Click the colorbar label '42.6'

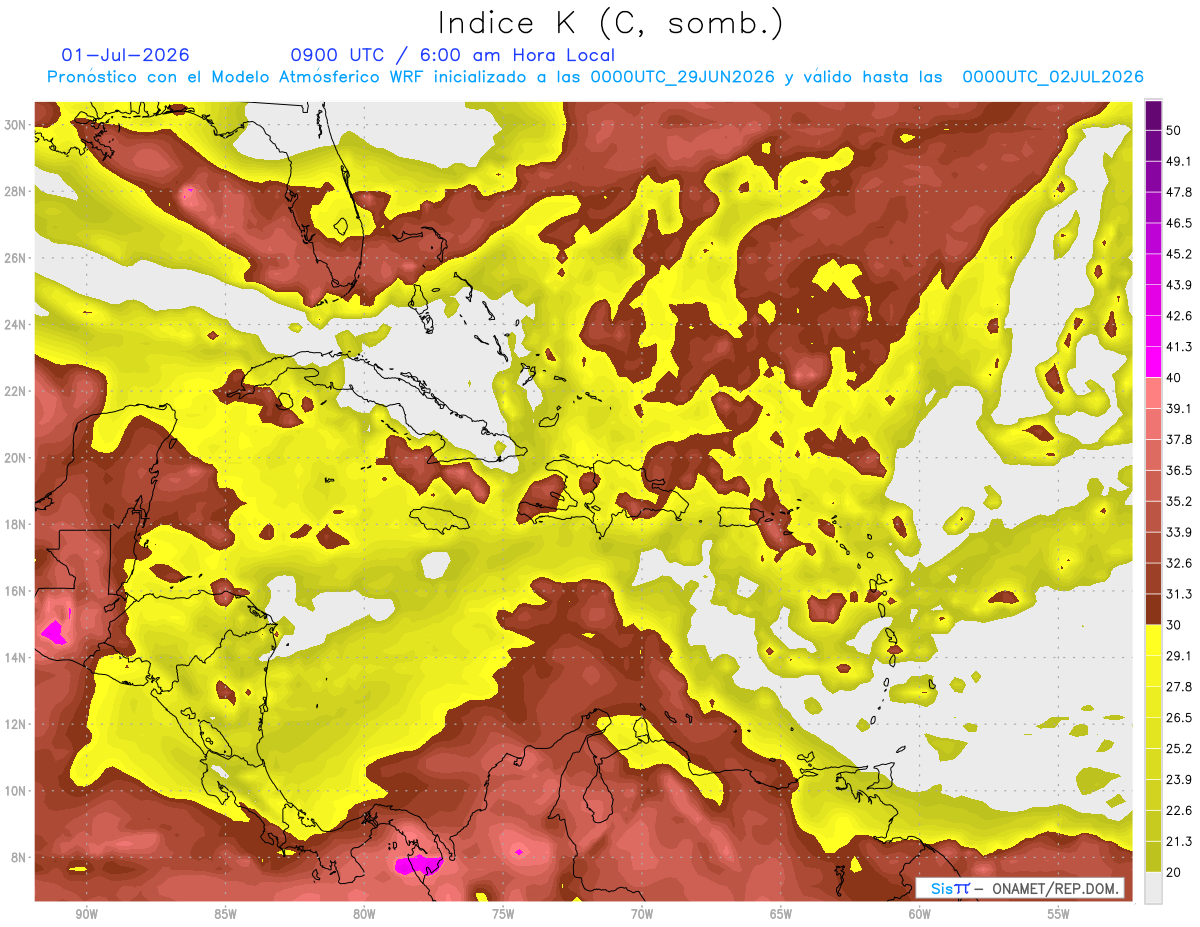click(1178, 316)
